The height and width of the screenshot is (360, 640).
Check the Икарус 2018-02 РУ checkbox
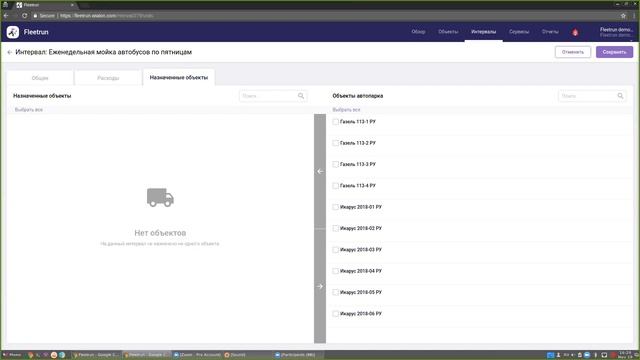point(336,228)
